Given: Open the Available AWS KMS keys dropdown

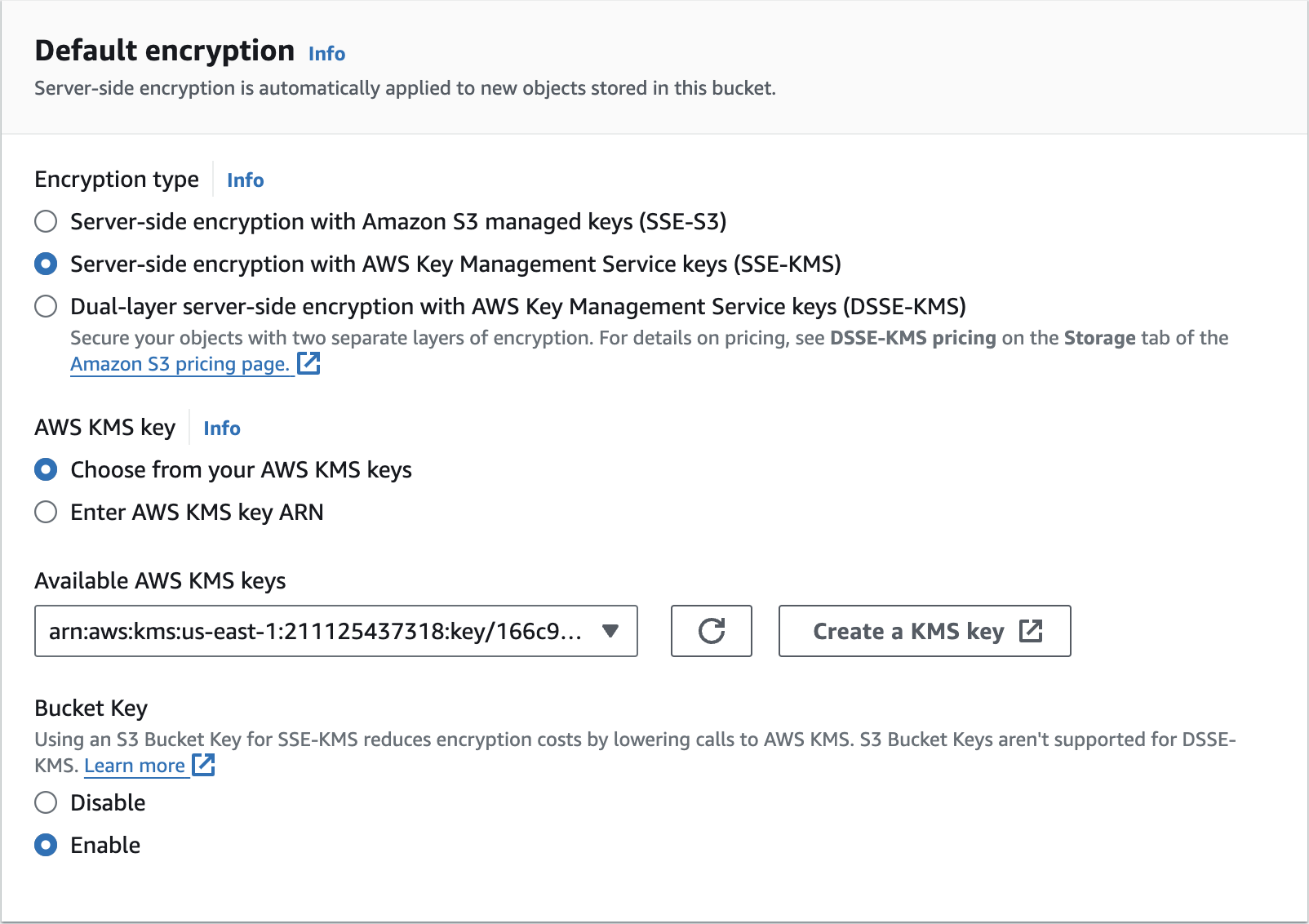Looking at the screenshot, I should [336, 631].
